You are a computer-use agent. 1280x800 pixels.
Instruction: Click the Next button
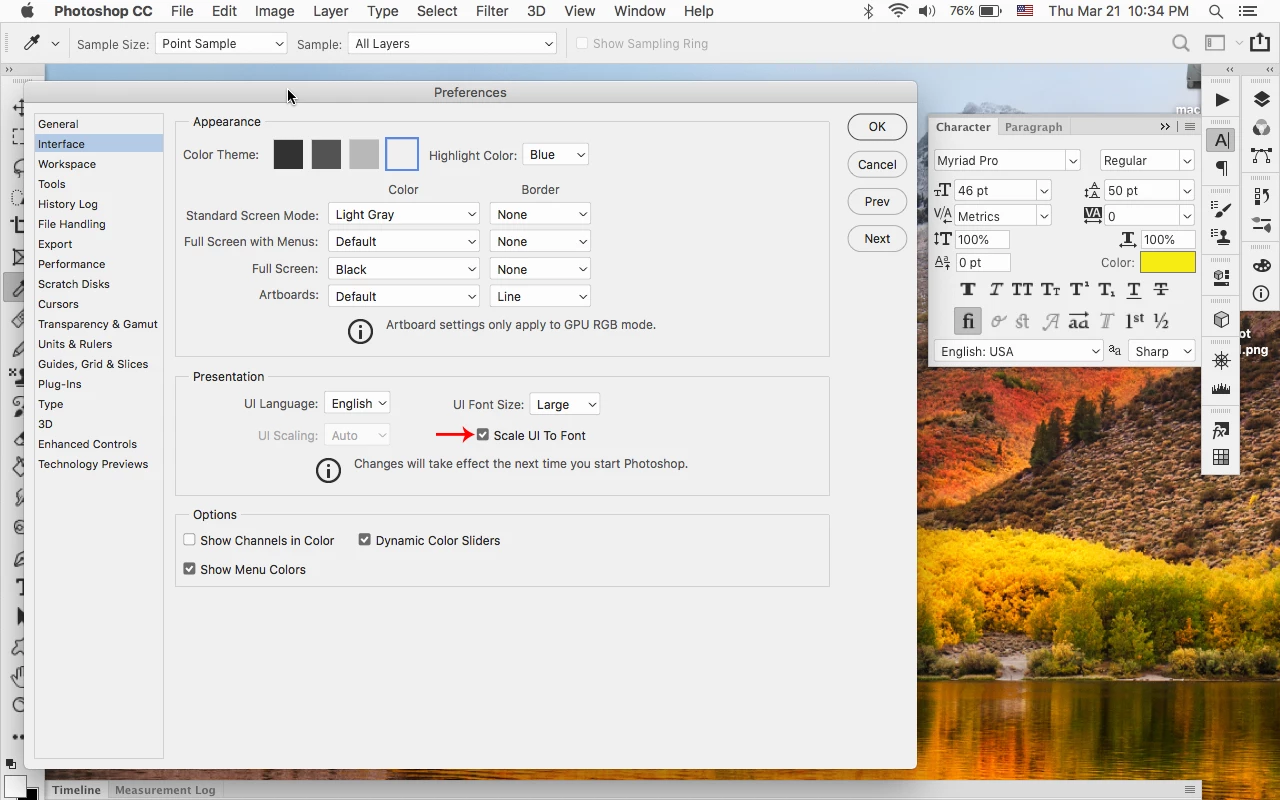(x=877, y=238)
